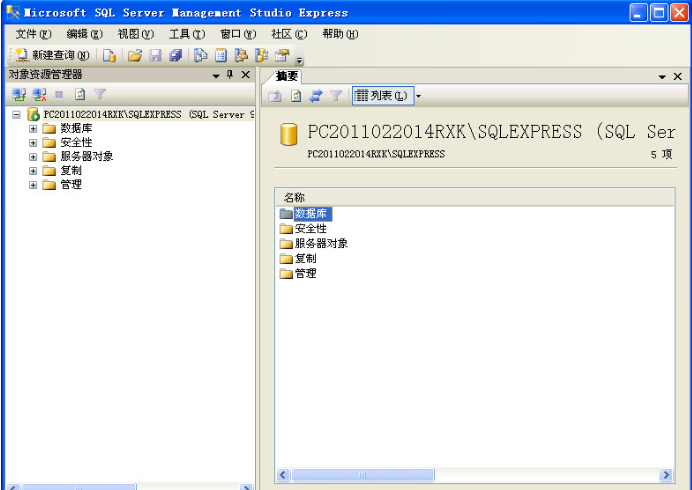Click the Properties Window toolbar icon
692x490 pixels.
tap(282, 55)
